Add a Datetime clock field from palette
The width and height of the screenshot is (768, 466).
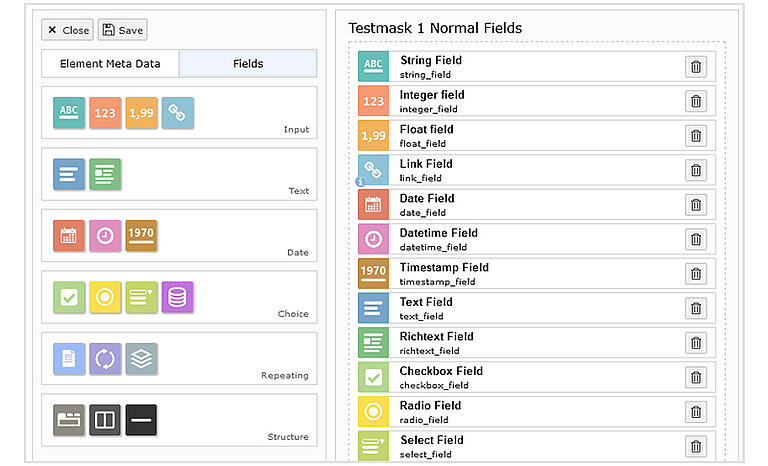point(105,236)
